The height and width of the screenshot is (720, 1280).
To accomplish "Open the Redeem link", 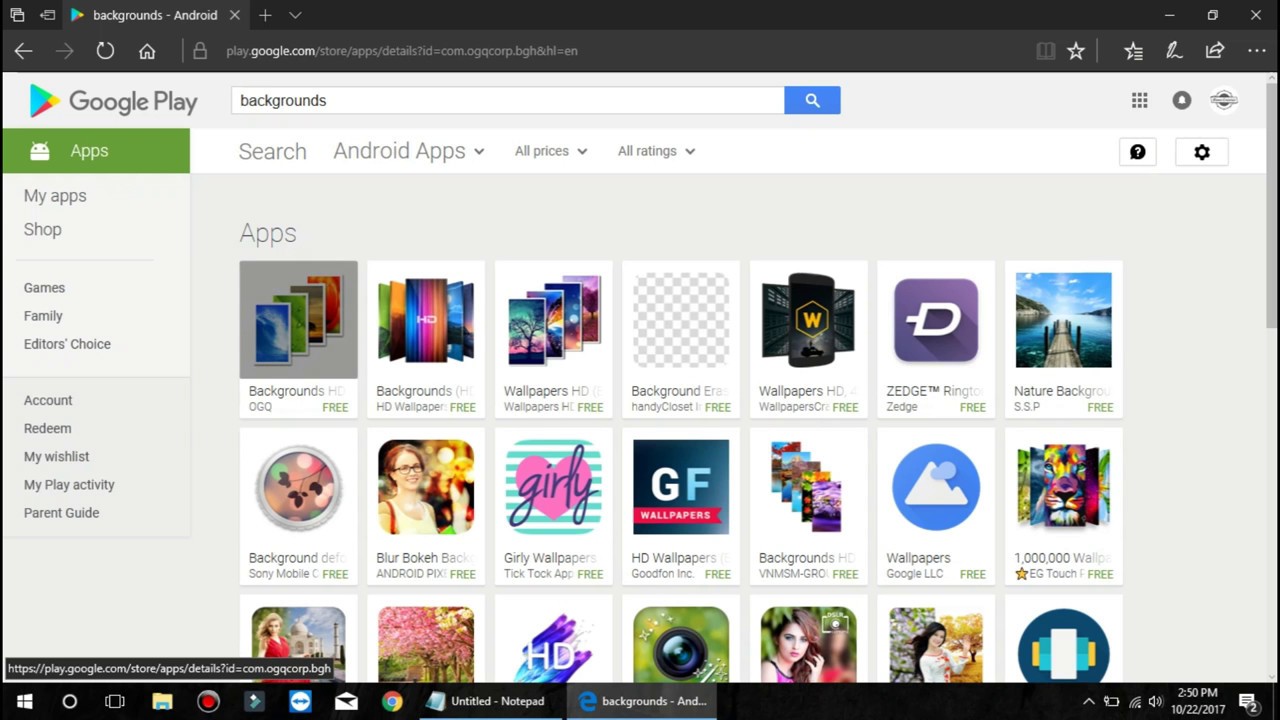I will (47, 428).
